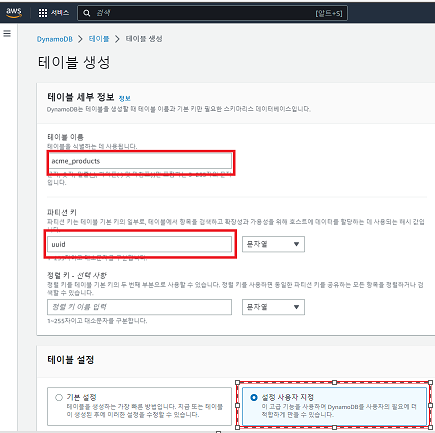Click the 정렬 키 - 선택 사항 label

77,275
